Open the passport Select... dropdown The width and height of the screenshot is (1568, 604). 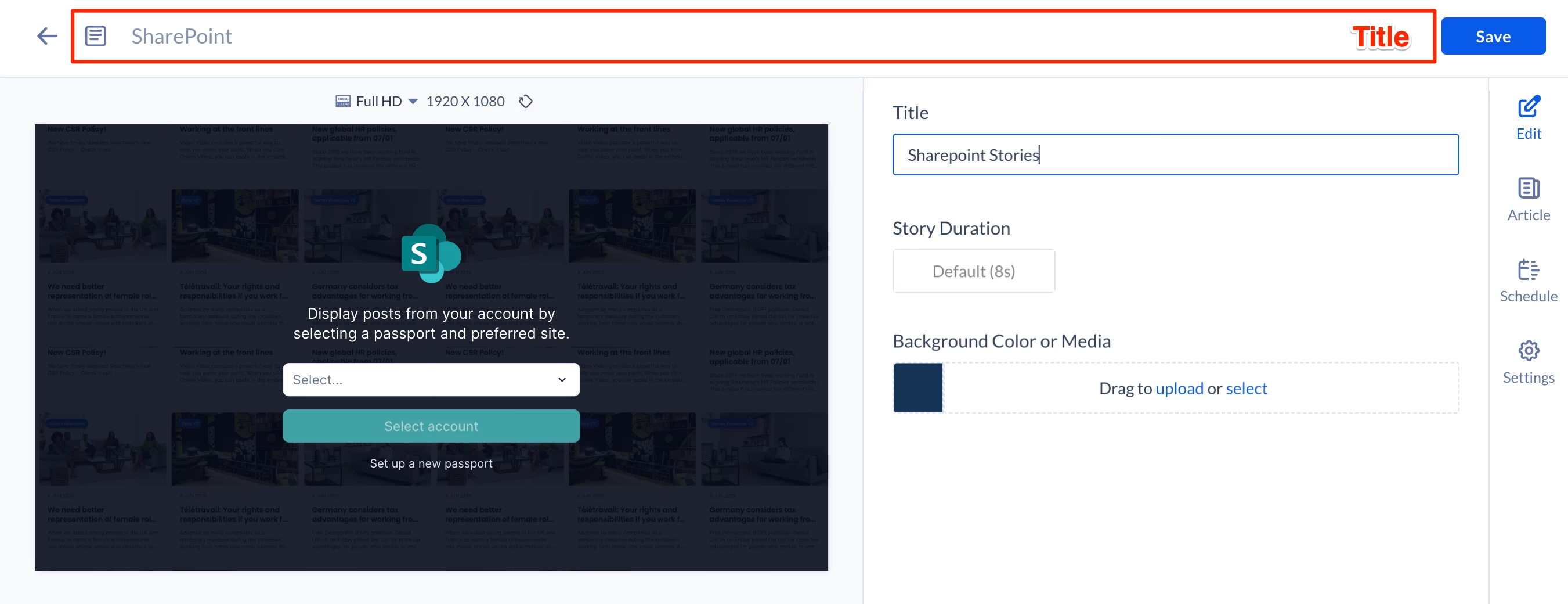pyautogui.click(x=431, y=380)
